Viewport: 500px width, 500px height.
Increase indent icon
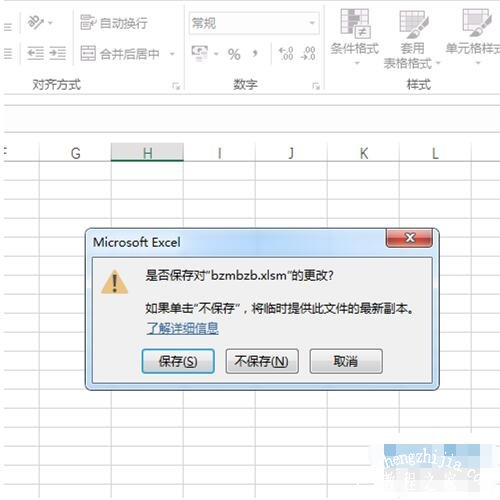point(58,53)
